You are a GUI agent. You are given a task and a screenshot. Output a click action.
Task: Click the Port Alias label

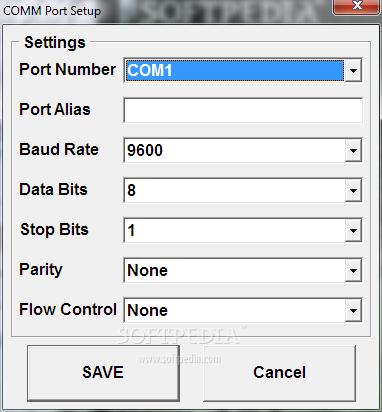click(x=55, y=109)
